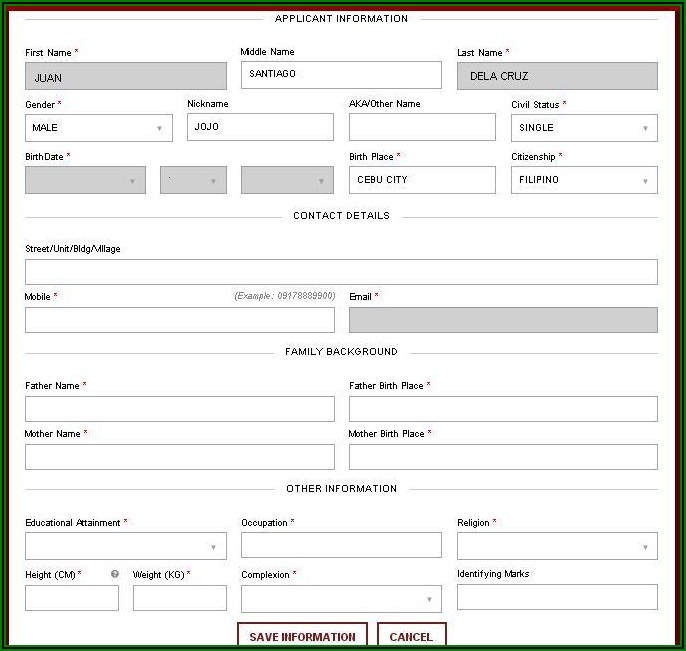Click the Height help question mark icon
The width and height of the screenshot is (686, 651).
[115, 574]
